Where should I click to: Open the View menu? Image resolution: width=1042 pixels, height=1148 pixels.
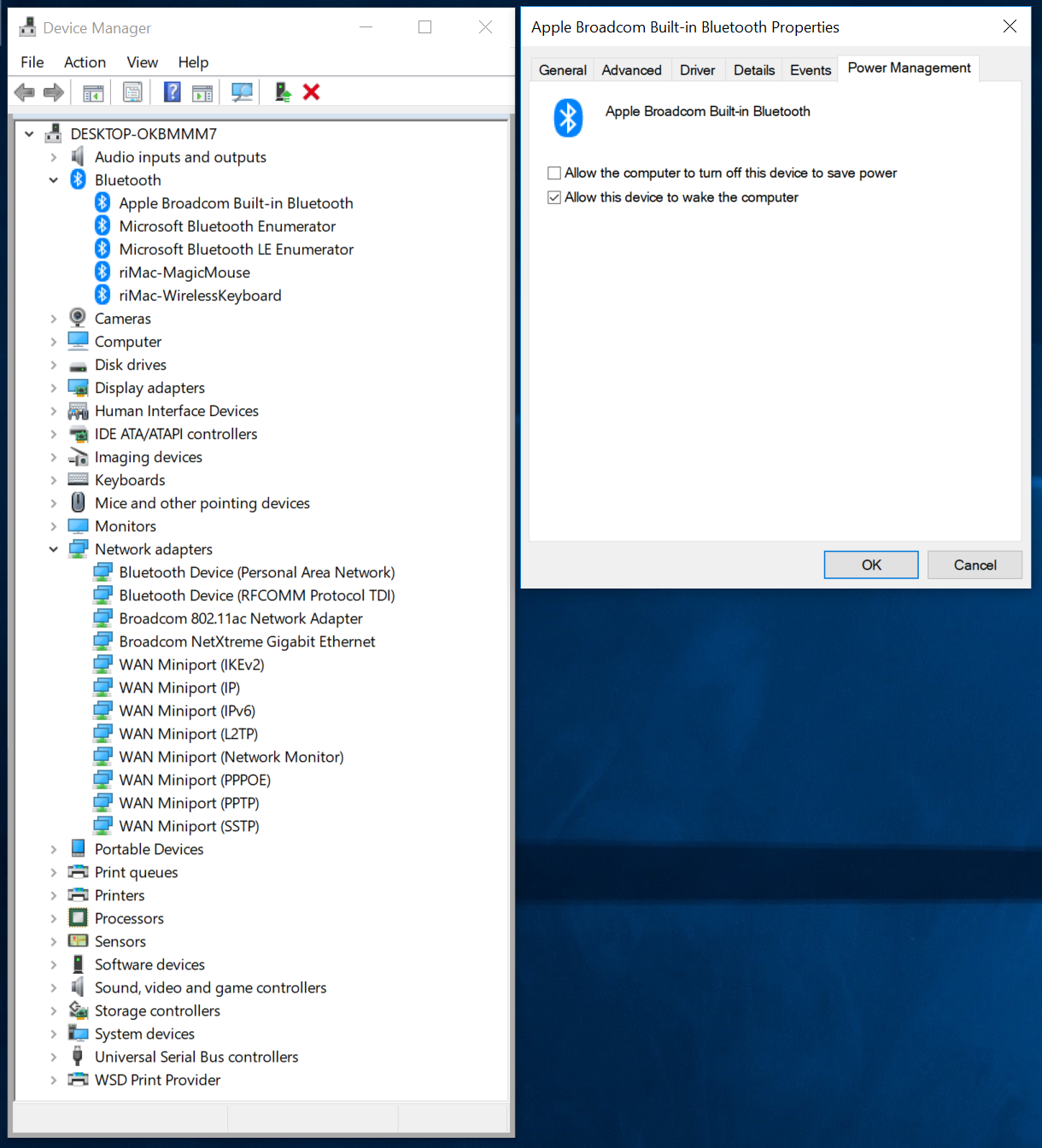point(143,62)
